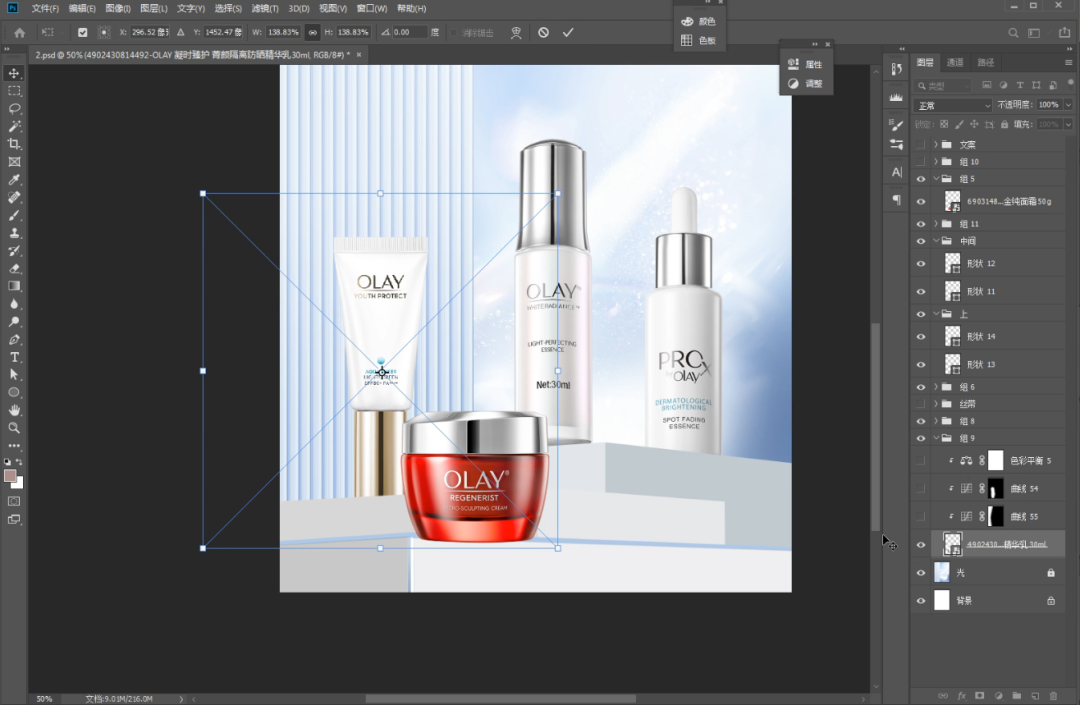This screenshot has width=1080, height=705.
Task: Expand the 组 10 group
Action: coord(936,162)
